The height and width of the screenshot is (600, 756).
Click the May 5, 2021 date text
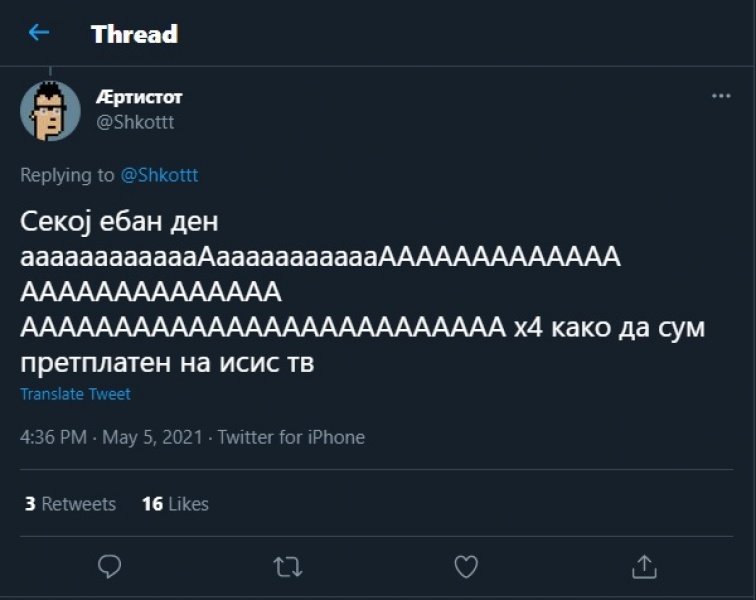pos(152,437)
